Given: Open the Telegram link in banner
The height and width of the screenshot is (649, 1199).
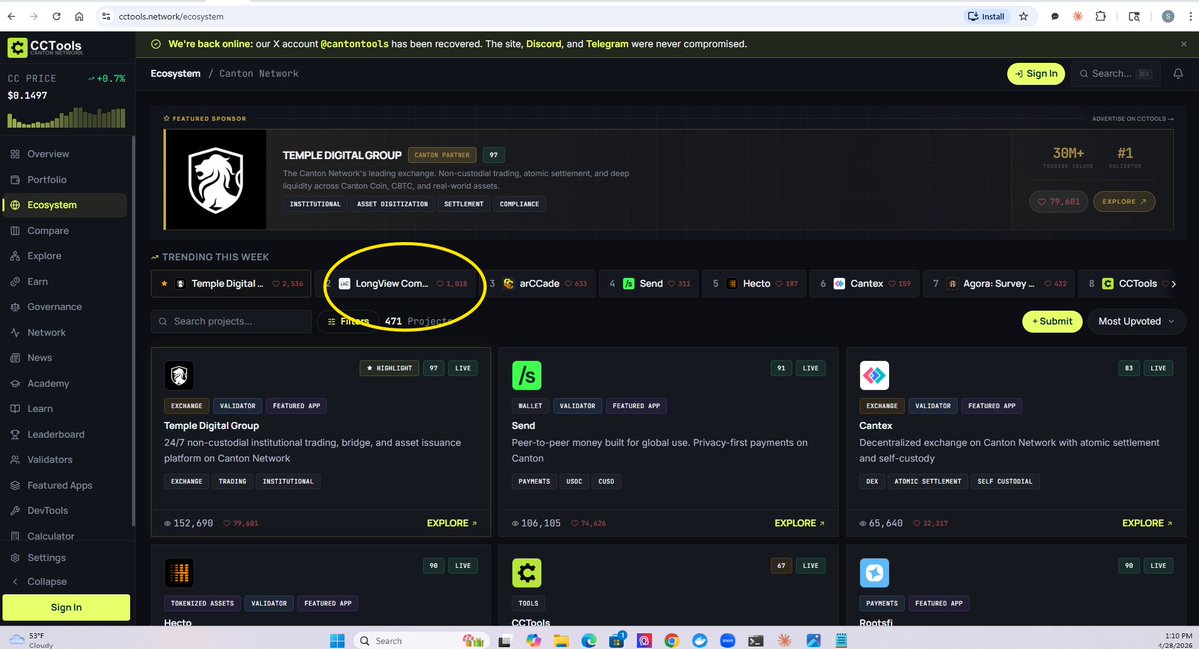Looking at the screenshot, I should click(x=606, y=44).
